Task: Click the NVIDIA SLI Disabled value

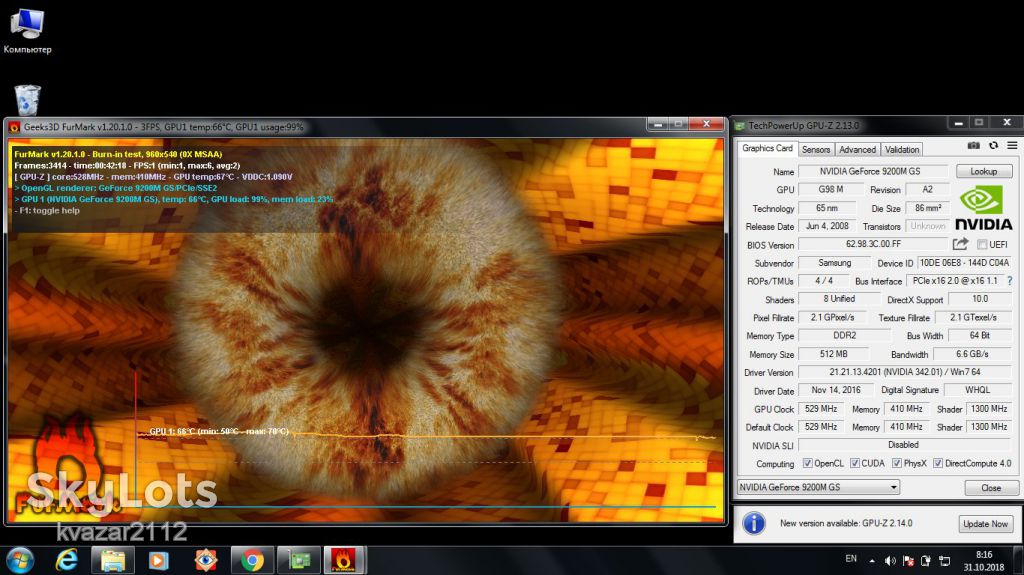Action: coord(905,445)
